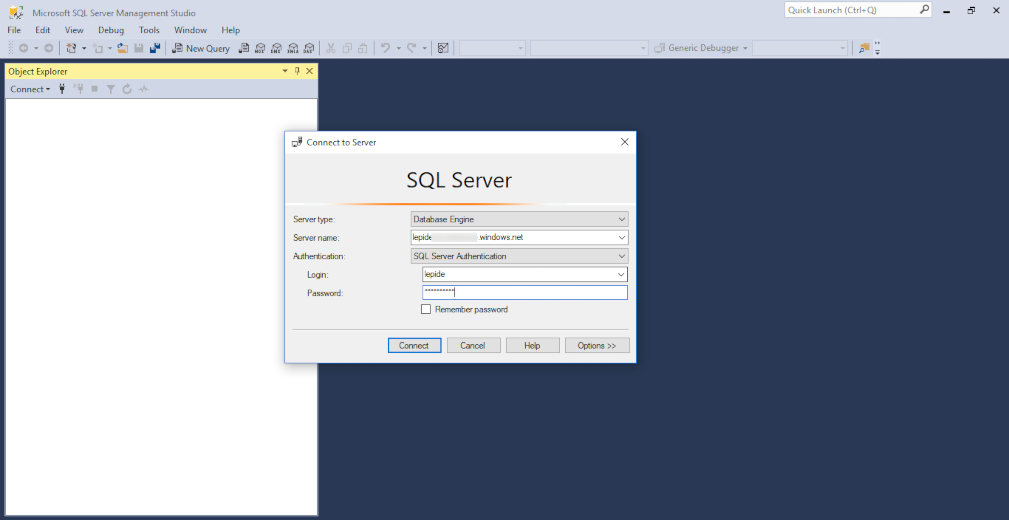Click the Connect button in the dialog
Image resolution: width=1009 pixels, height=520 pixels.
[x=414, y=346]
